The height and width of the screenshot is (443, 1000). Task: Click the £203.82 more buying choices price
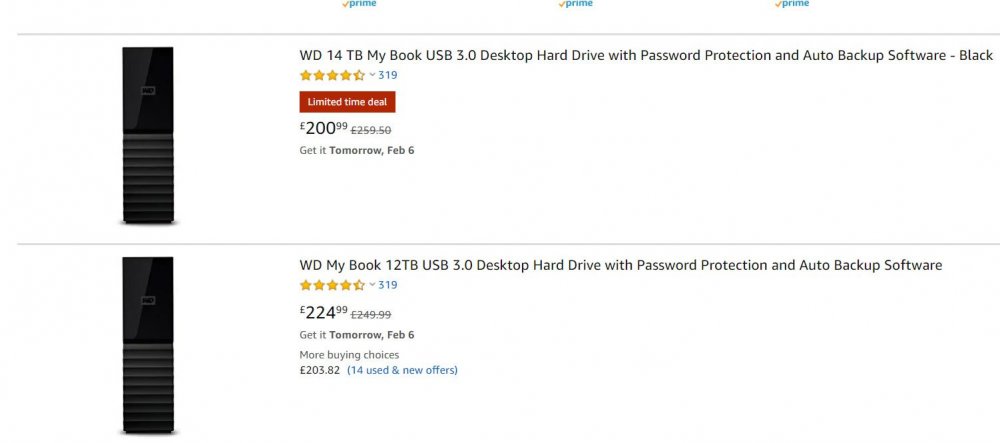click(320, 370)
